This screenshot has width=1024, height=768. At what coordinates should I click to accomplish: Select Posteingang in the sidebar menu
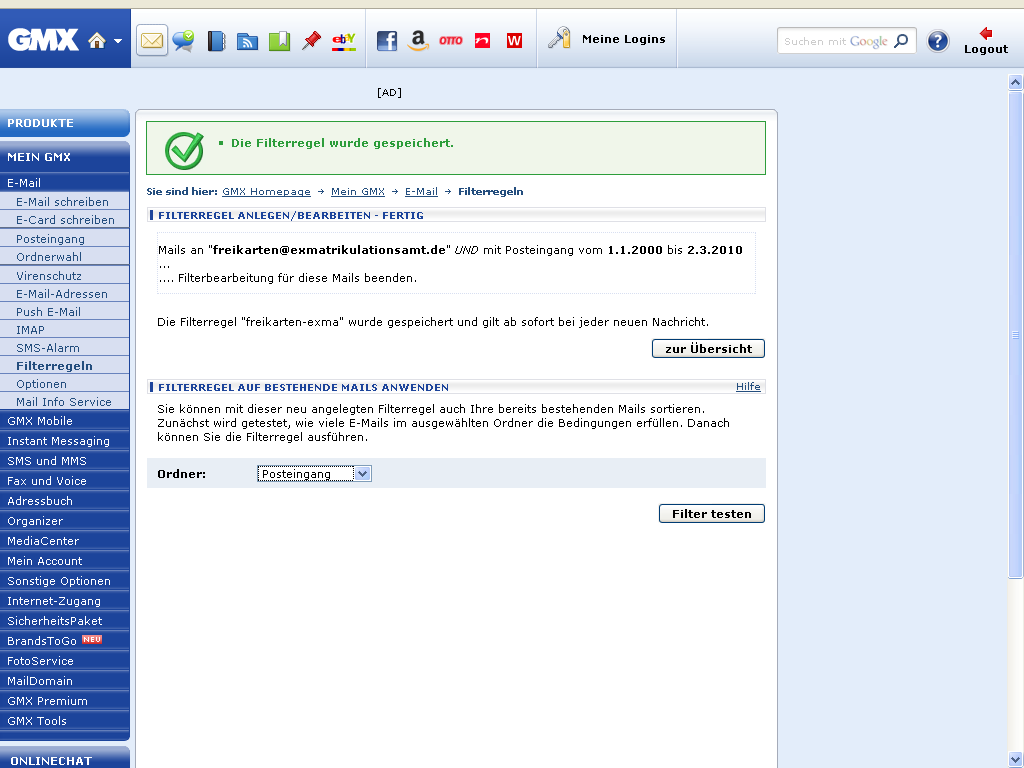[x=50, y=239]
